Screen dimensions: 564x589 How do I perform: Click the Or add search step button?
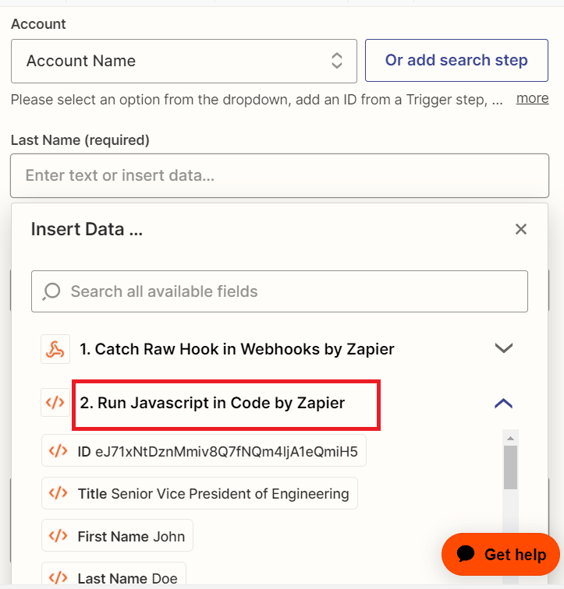coord(457,60)
